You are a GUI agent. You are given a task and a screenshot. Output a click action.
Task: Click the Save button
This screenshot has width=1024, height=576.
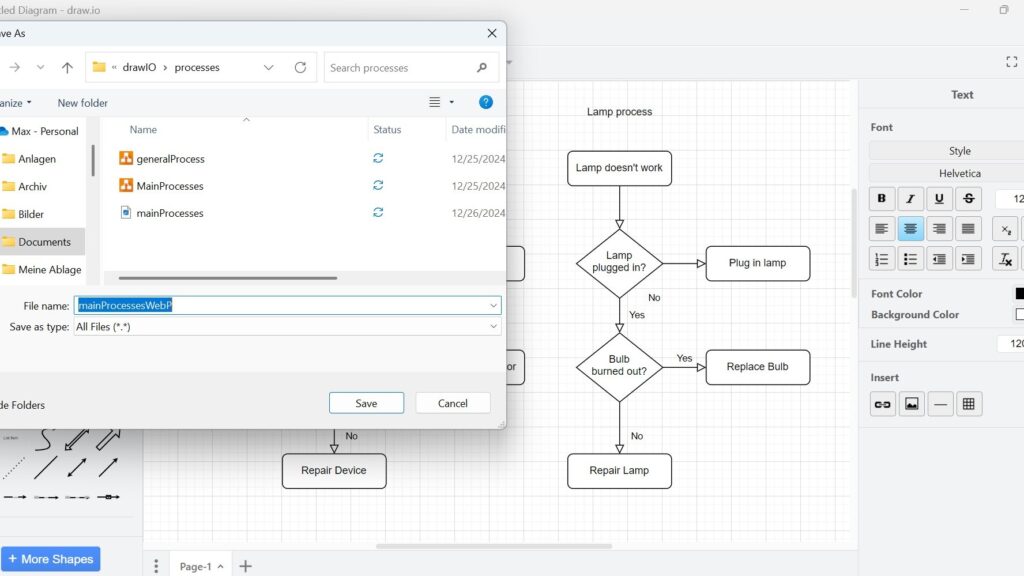pyautogui.click(x=366, y=403)
